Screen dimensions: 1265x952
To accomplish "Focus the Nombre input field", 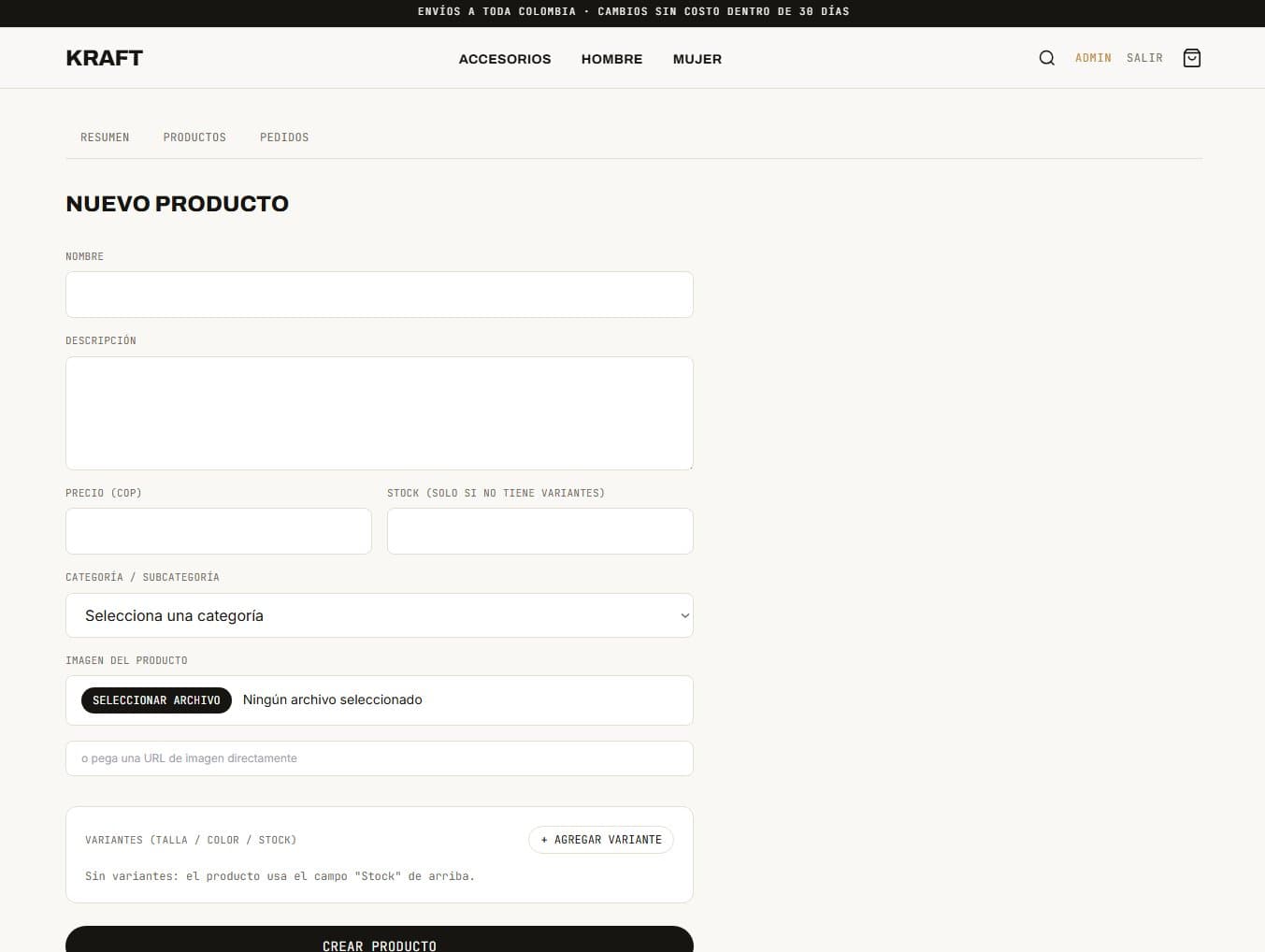I will click(x=380, y=295).
